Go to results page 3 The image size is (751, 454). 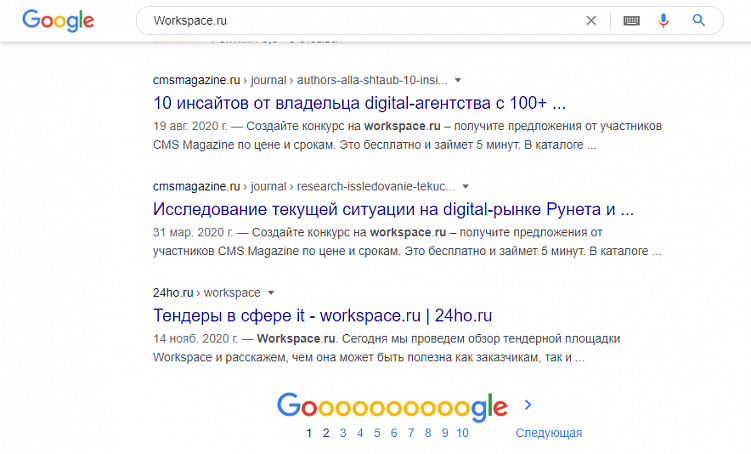343,433
